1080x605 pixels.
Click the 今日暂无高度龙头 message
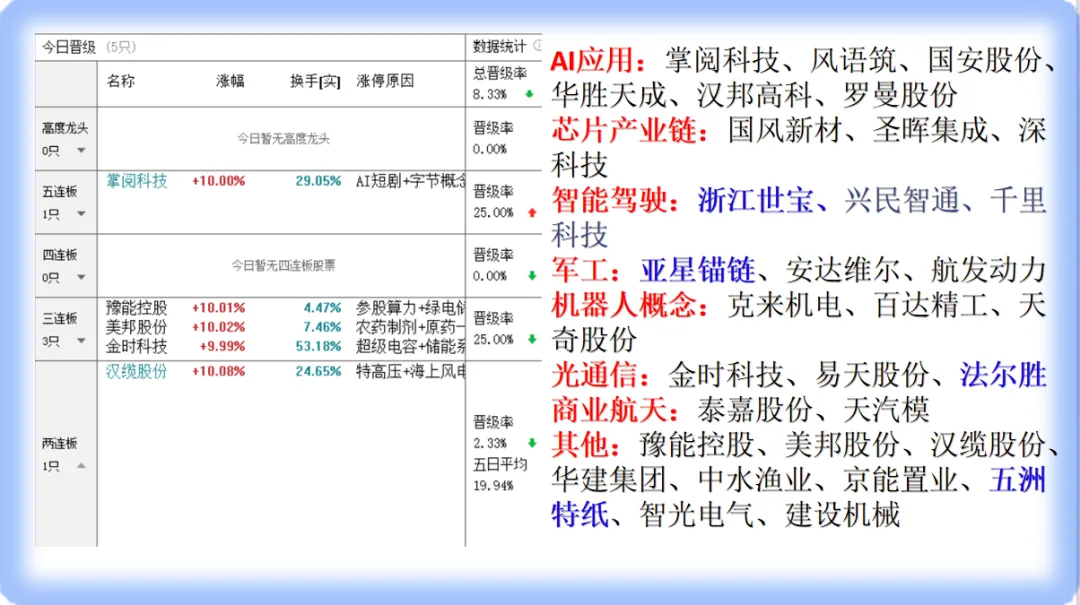click(283, 139)
